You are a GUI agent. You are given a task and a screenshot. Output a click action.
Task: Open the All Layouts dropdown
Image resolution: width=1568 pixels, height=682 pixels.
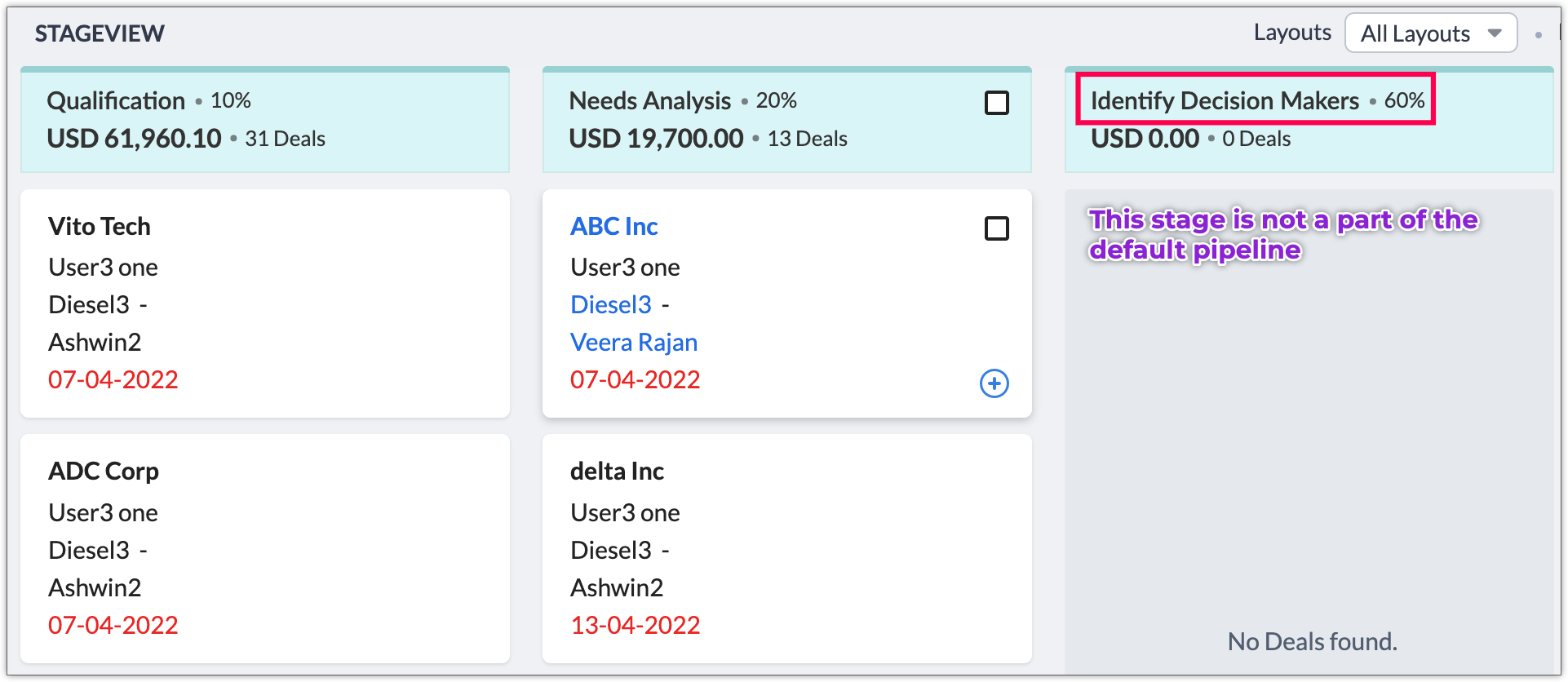[x=1430, y=33]
